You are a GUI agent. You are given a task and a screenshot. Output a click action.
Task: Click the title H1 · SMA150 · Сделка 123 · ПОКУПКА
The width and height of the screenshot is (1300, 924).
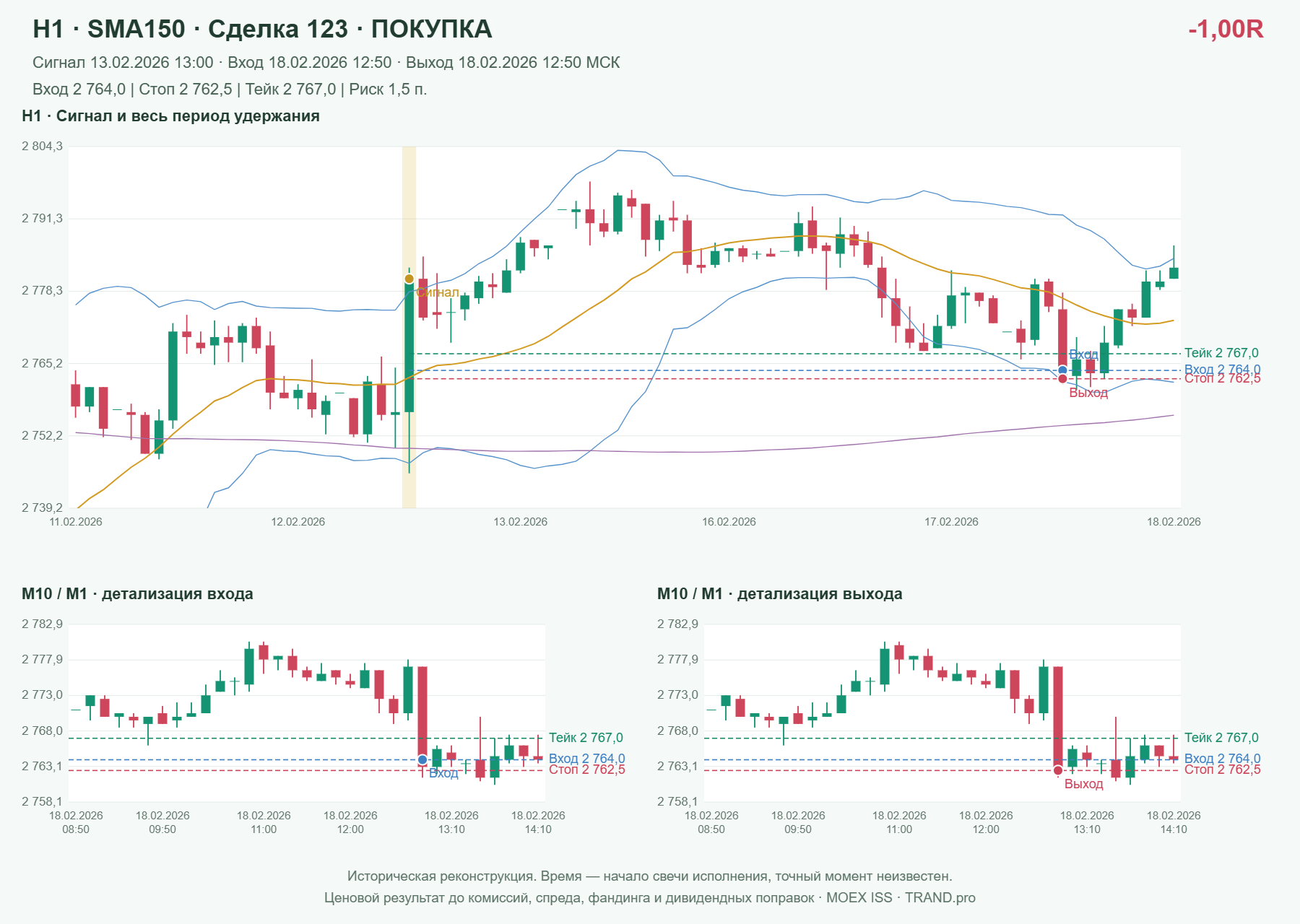262,29
